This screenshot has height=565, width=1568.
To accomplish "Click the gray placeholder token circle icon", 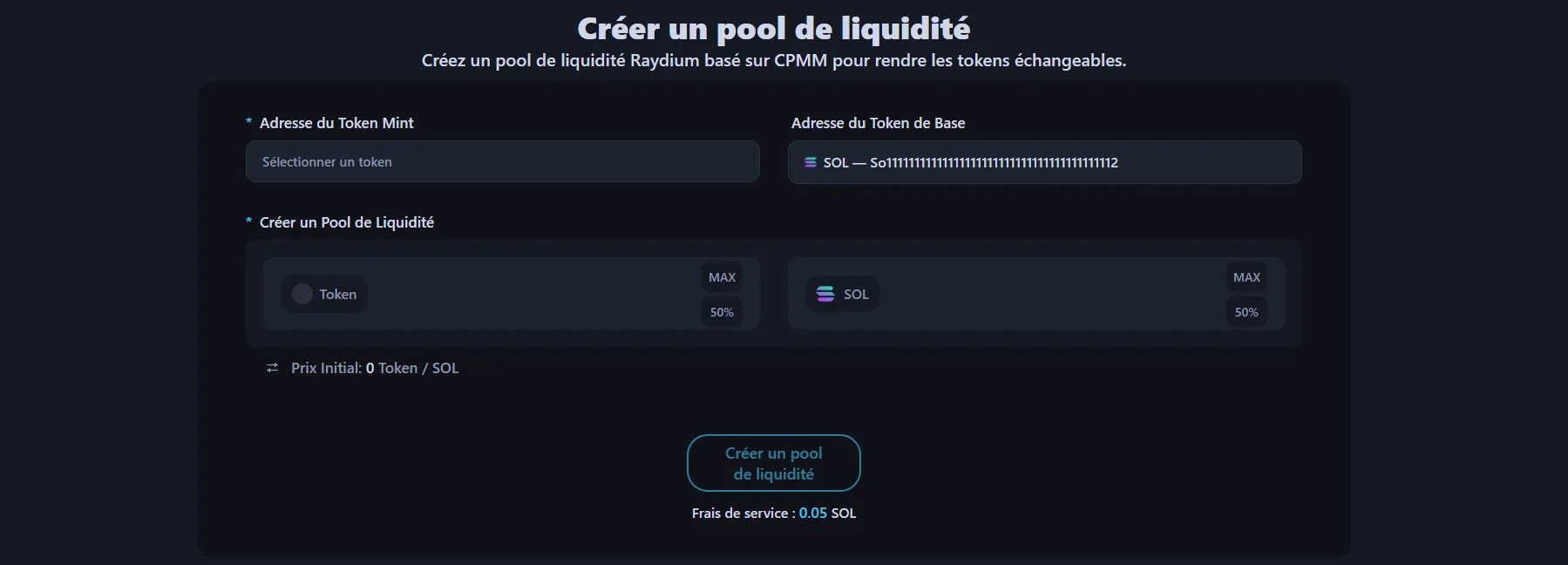I will tap(302, 295).
